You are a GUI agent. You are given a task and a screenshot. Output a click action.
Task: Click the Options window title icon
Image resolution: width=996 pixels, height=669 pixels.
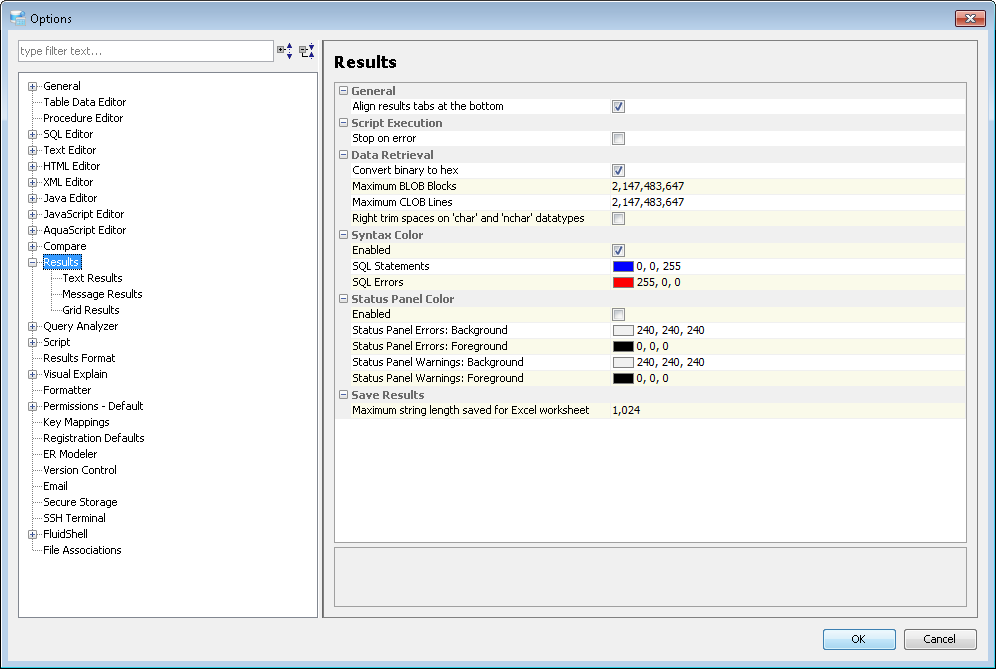(x=18, y=18)
